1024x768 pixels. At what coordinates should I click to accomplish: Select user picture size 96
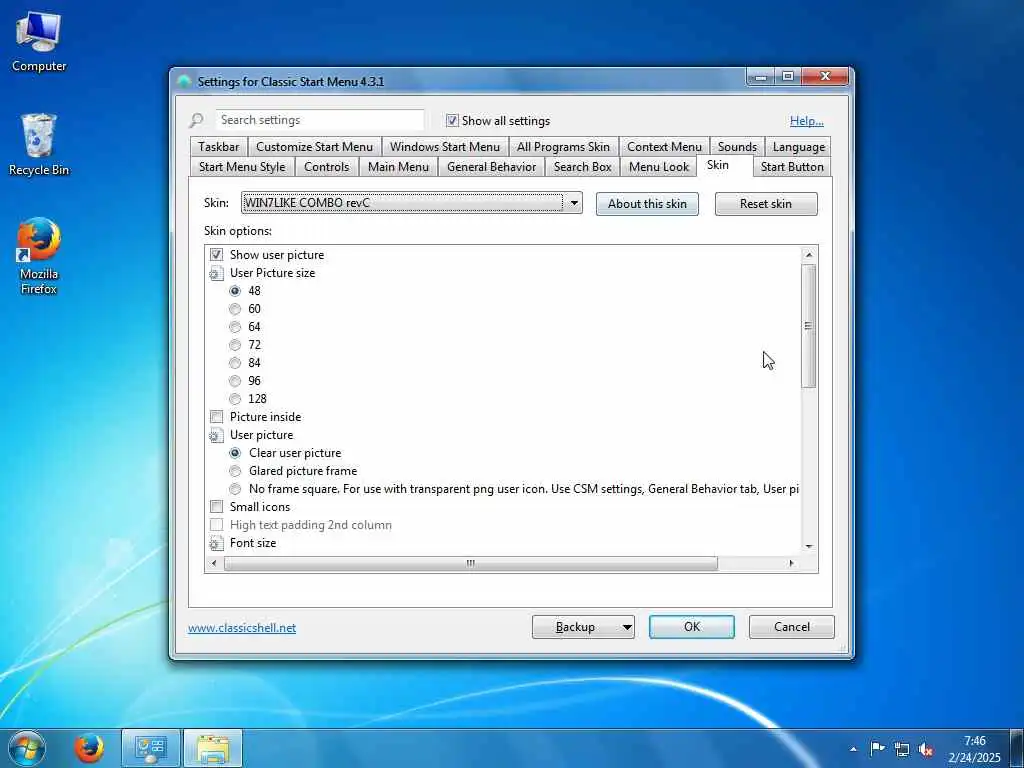pos(235,381)
